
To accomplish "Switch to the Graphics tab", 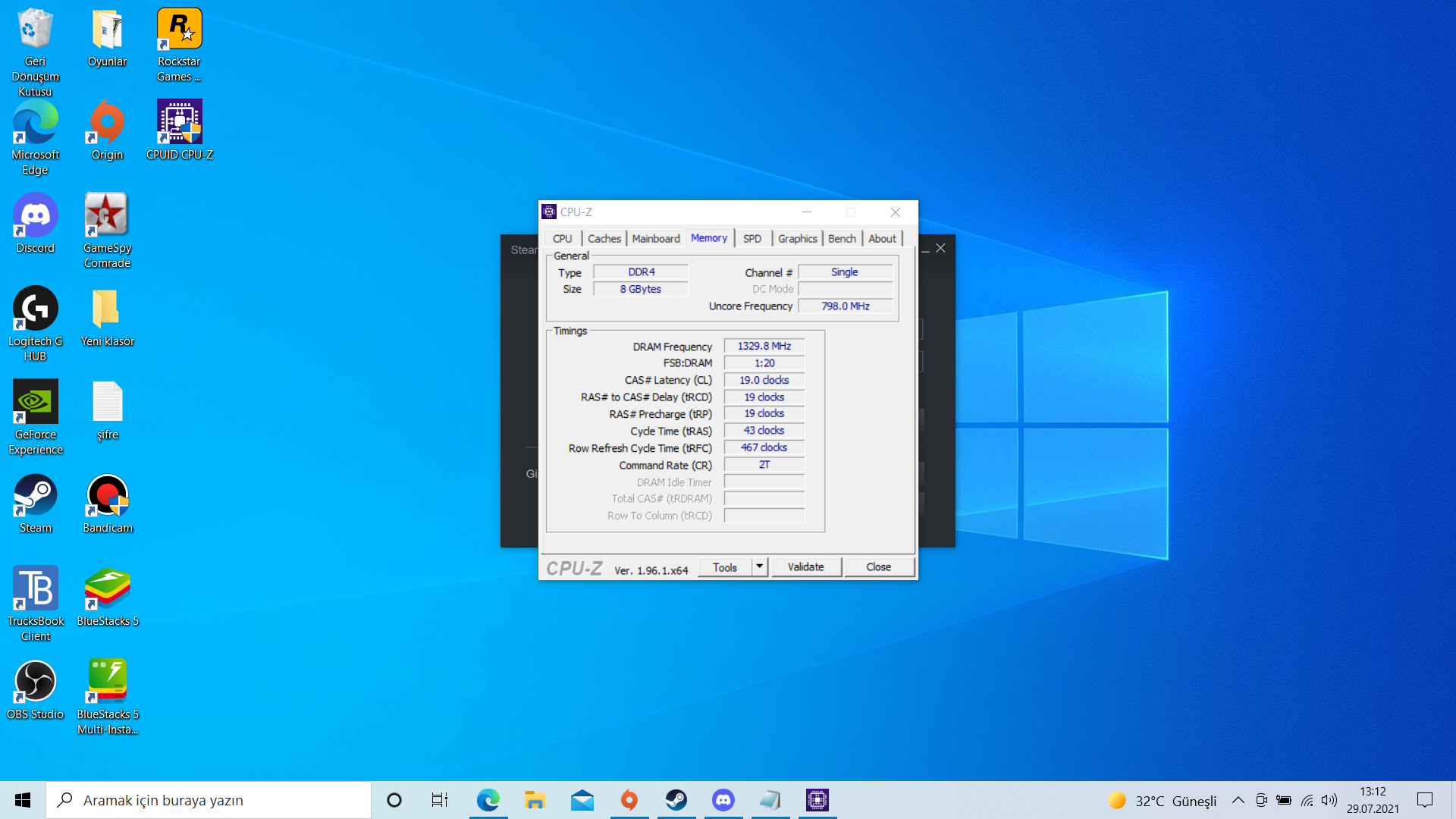I will [x=798, y=239].
